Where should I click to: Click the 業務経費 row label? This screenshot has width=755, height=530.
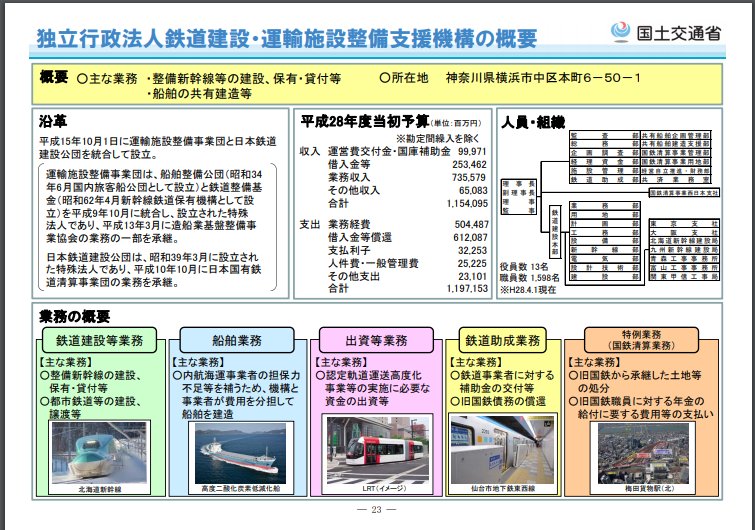coord(349,224)
